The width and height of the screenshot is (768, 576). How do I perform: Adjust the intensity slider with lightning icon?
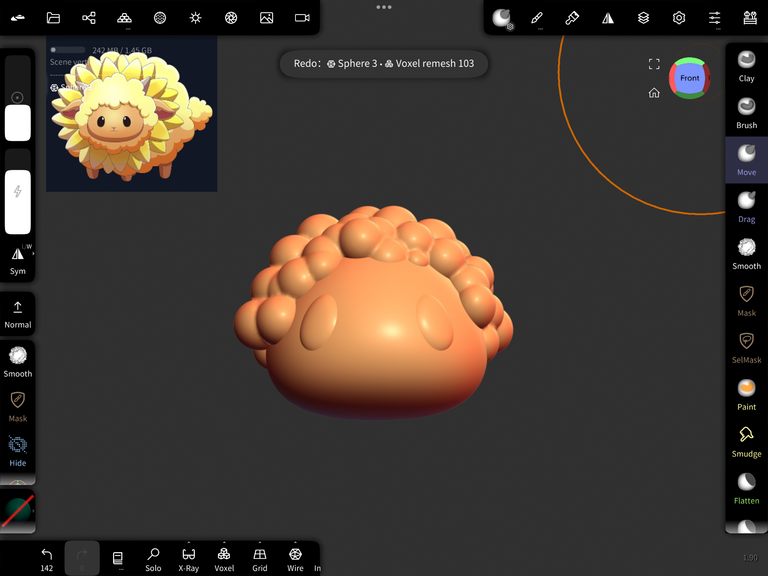tap(18, 192)
